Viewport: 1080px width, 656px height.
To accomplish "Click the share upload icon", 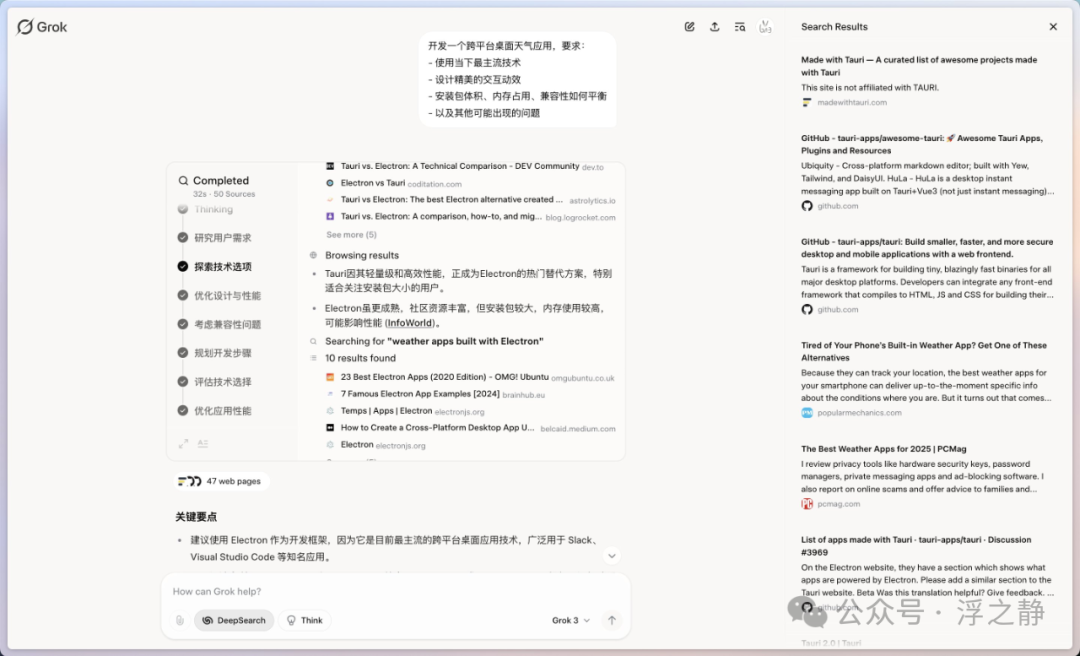I will [714, 27].
